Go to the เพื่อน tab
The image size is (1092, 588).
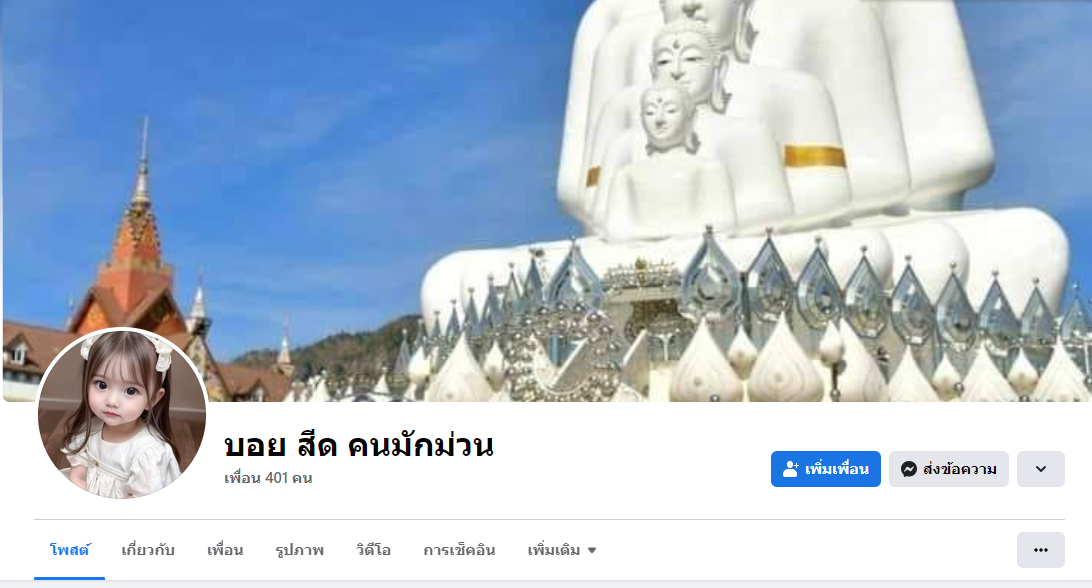(225, 550)
